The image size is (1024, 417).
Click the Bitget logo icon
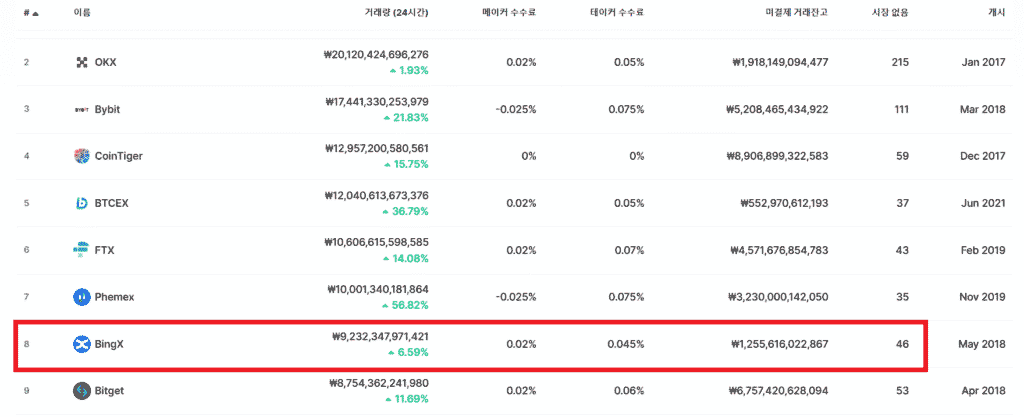82,391
